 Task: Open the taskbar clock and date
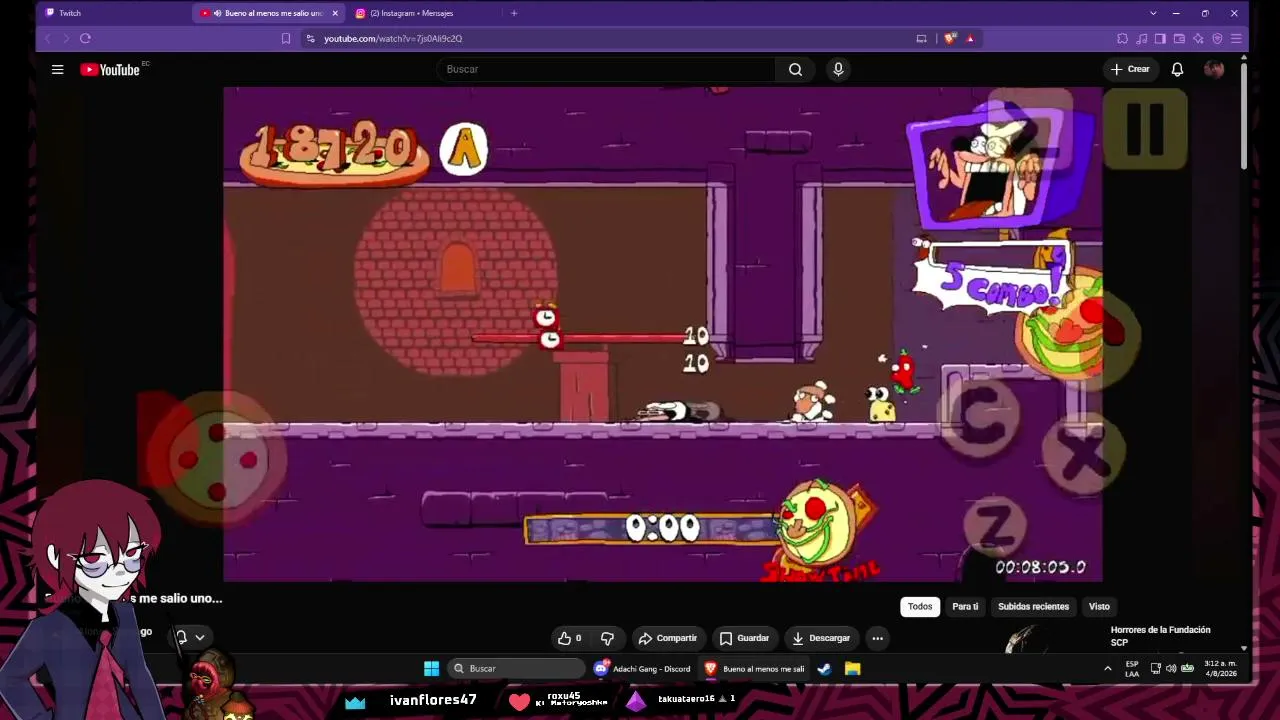pos(1220,668)
